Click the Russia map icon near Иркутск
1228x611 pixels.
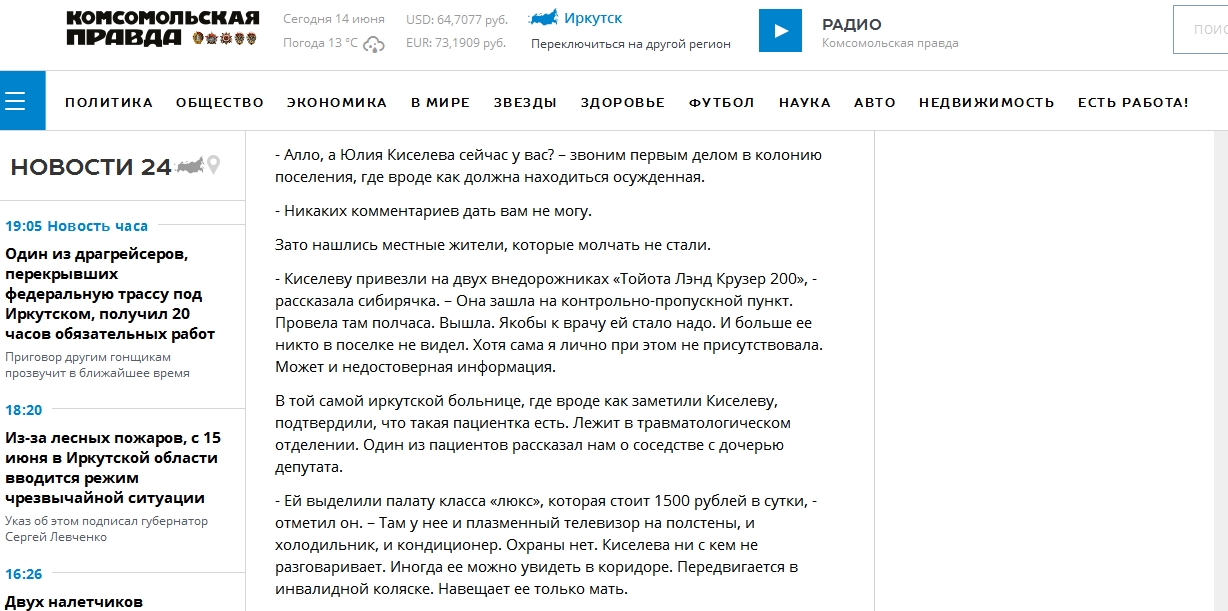coord(543,18)
